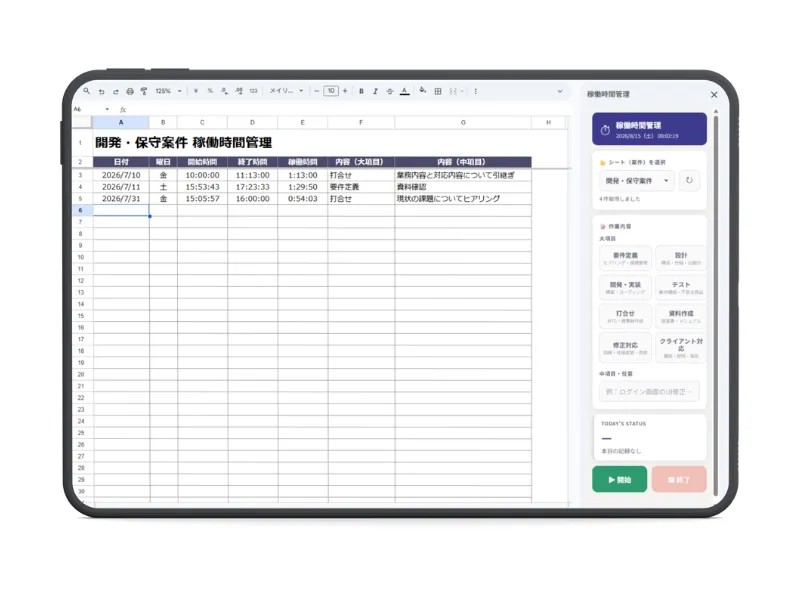The height and width of the screenshot is (600, 800).
Task: Click the search magnifier icon in toolbar
Action: click(87, 91)
